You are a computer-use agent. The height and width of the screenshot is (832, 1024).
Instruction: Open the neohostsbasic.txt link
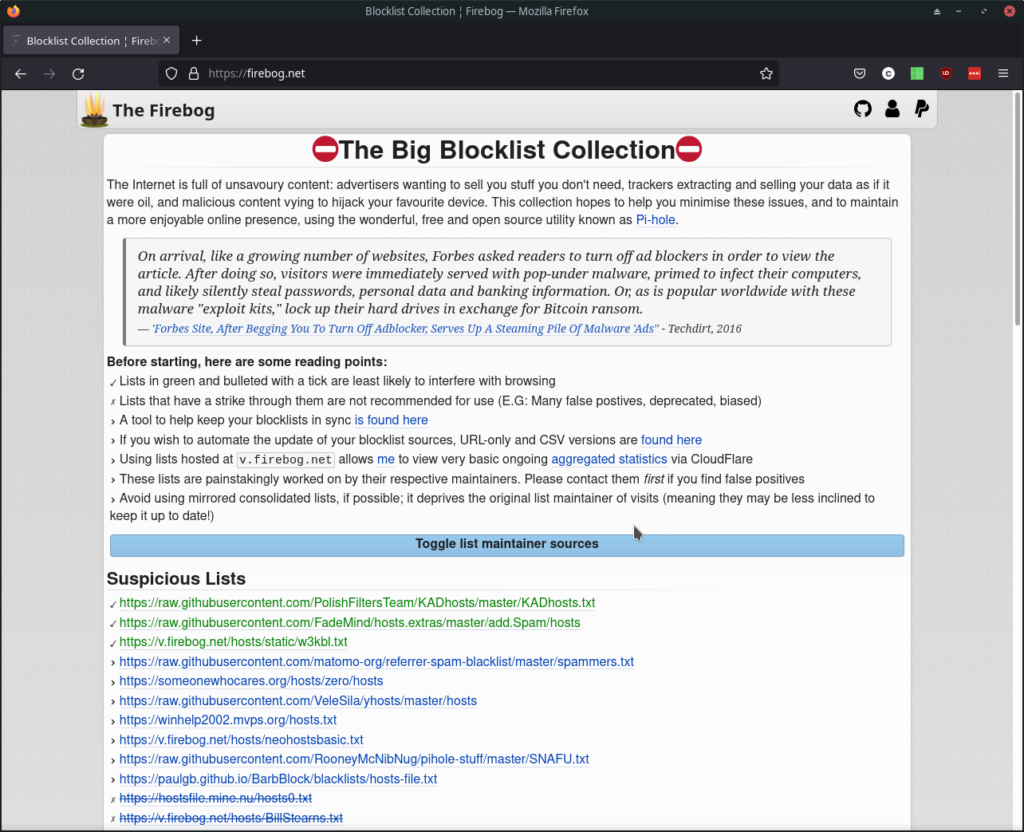241,740
